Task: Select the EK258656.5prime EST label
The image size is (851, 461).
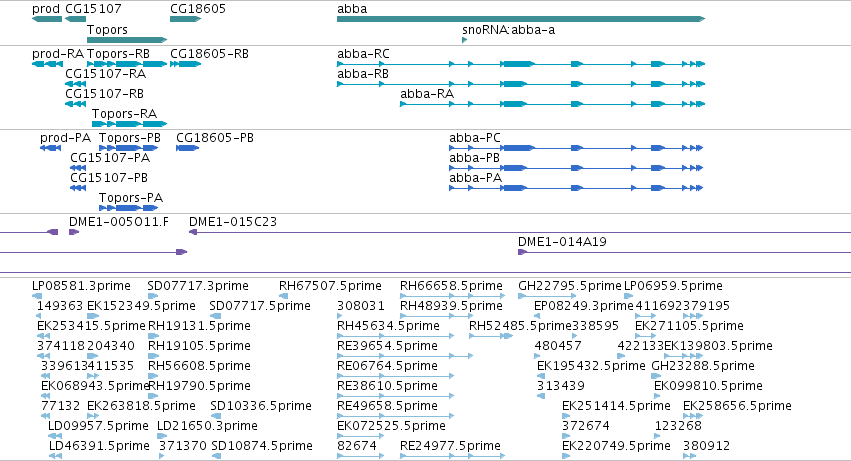Action: pyautogui.click(x=737, y=406)
